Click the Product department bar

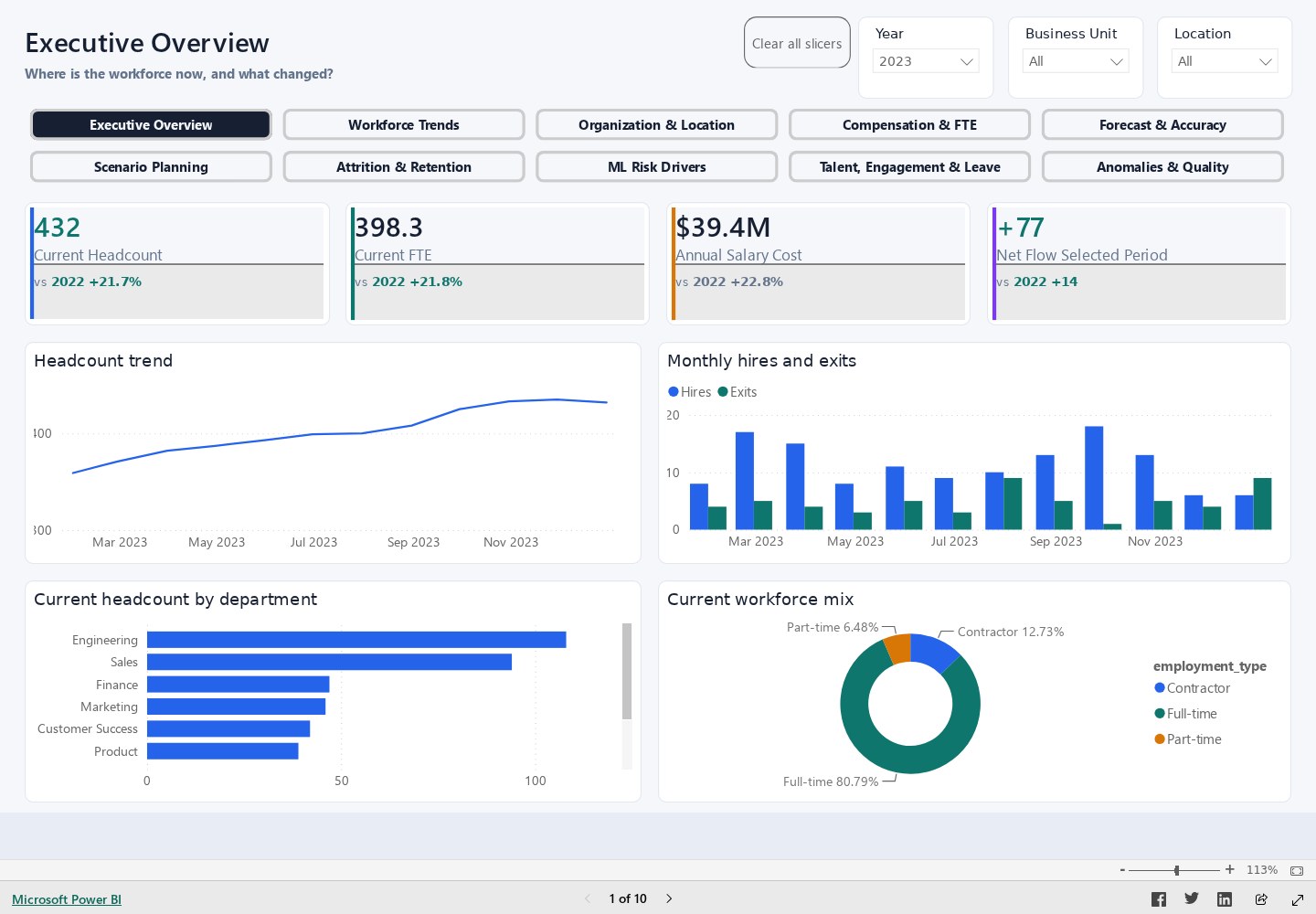pyautogui.click(x=222, y=751)
